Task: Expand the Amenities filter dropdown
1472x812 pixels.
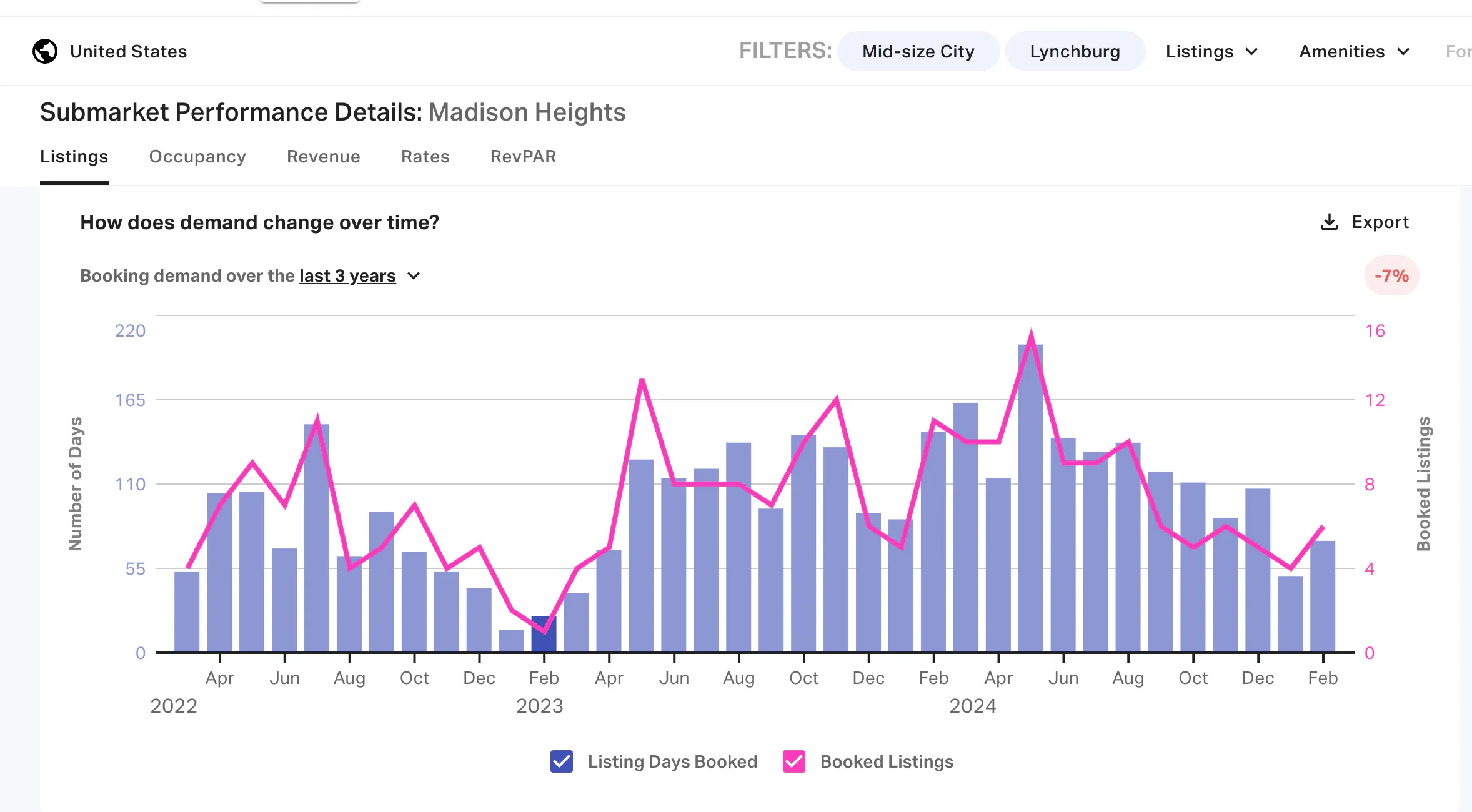Action: (1354, 51)
